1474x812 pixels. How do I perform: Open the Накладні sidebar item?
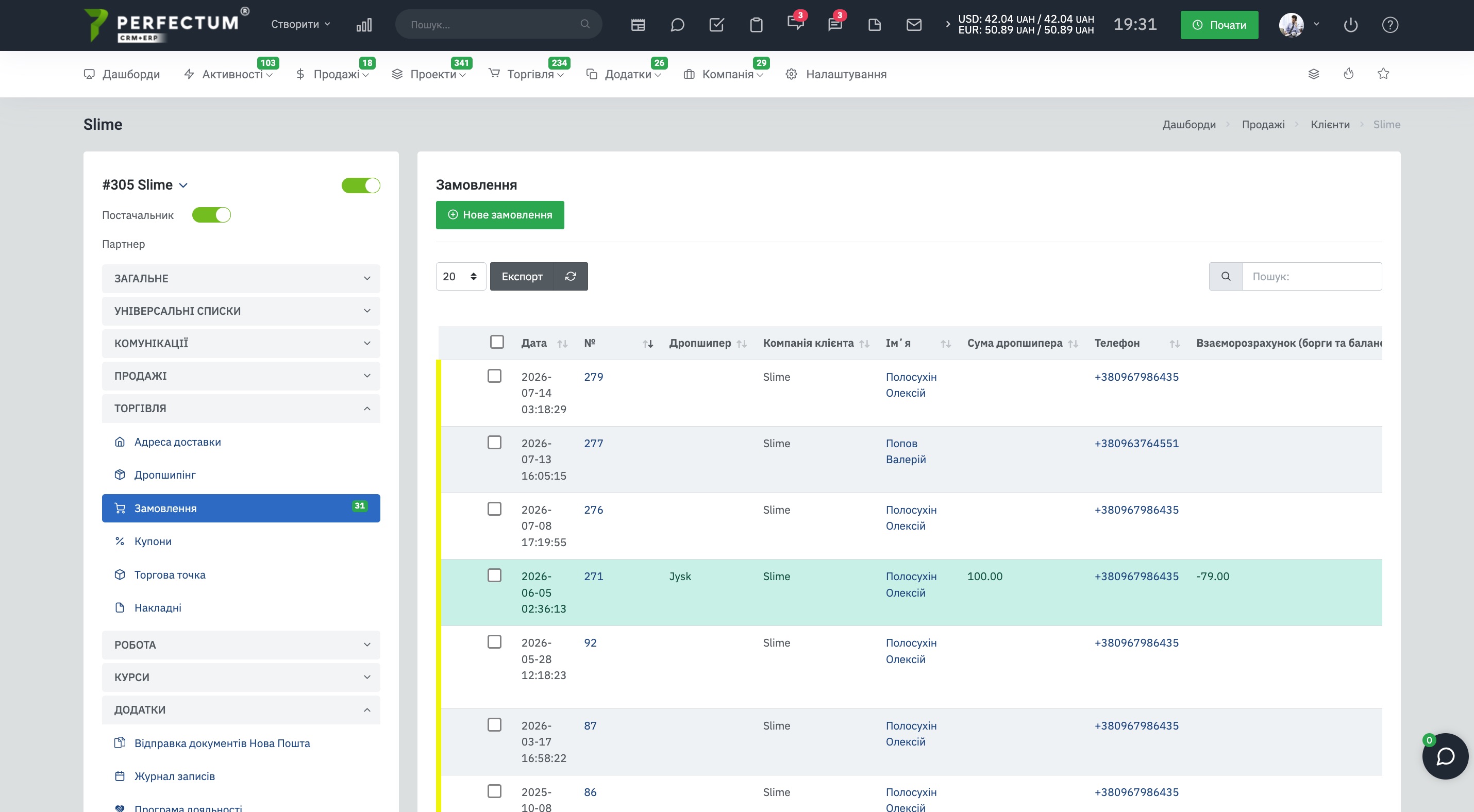[158, 608]
